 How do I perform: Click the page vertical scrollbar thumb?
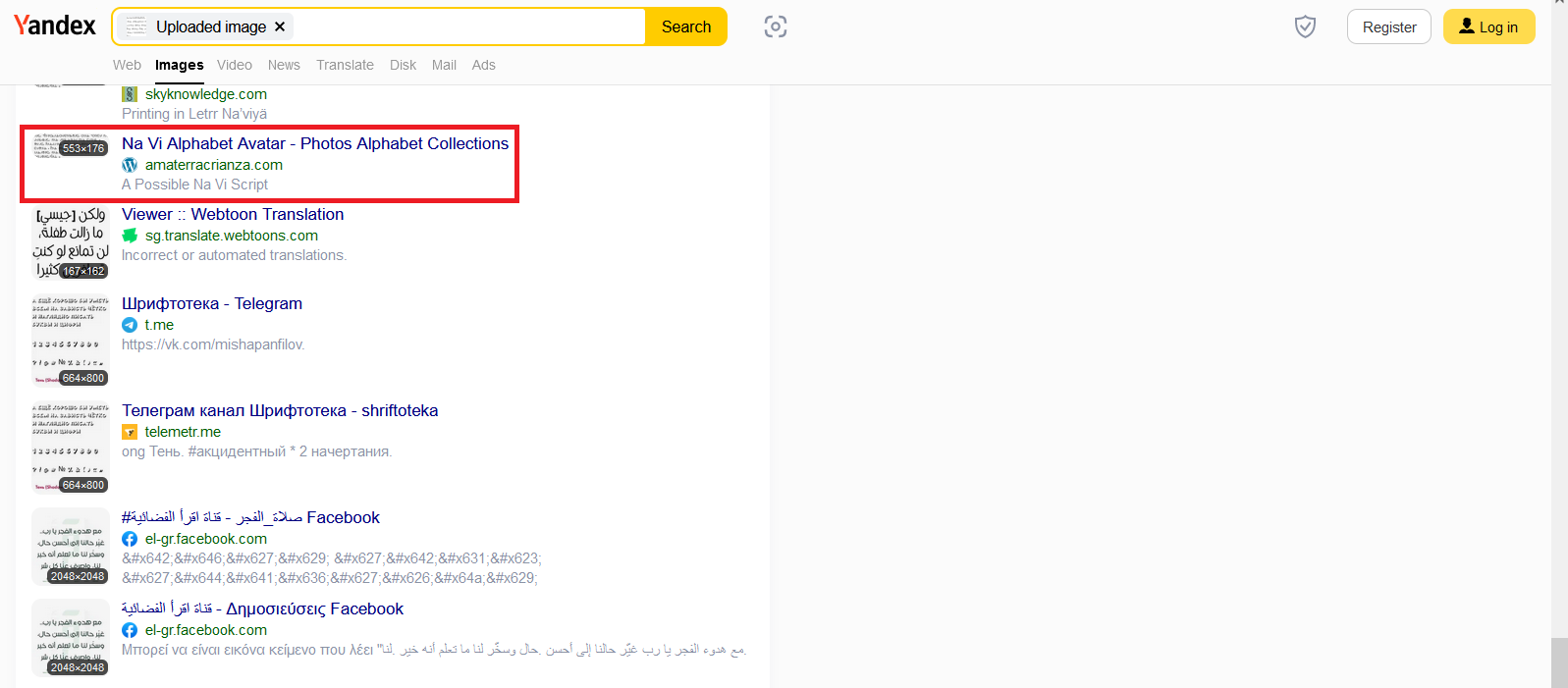coord(1559,662)
